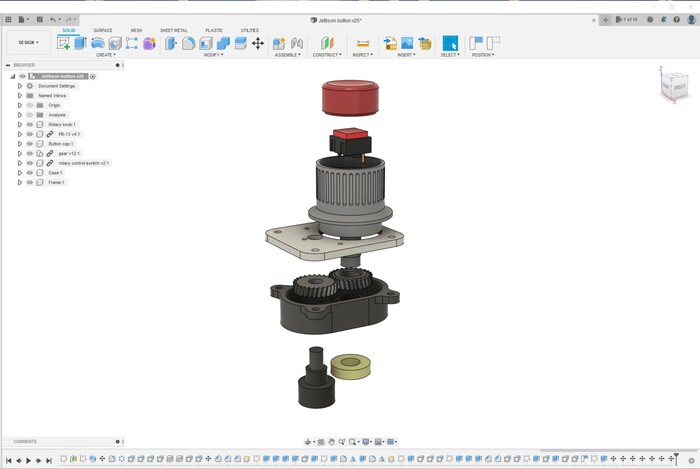
Task: Expand the Document Settings tree node
Action: point(19,86)
